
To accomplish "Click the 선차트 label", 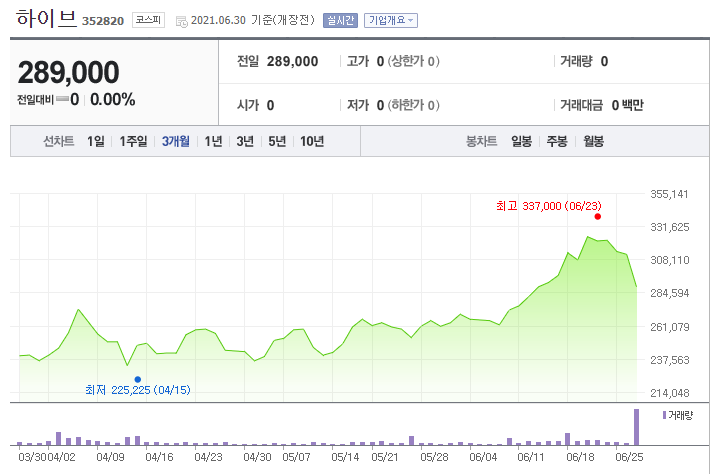I will [58, 141].
